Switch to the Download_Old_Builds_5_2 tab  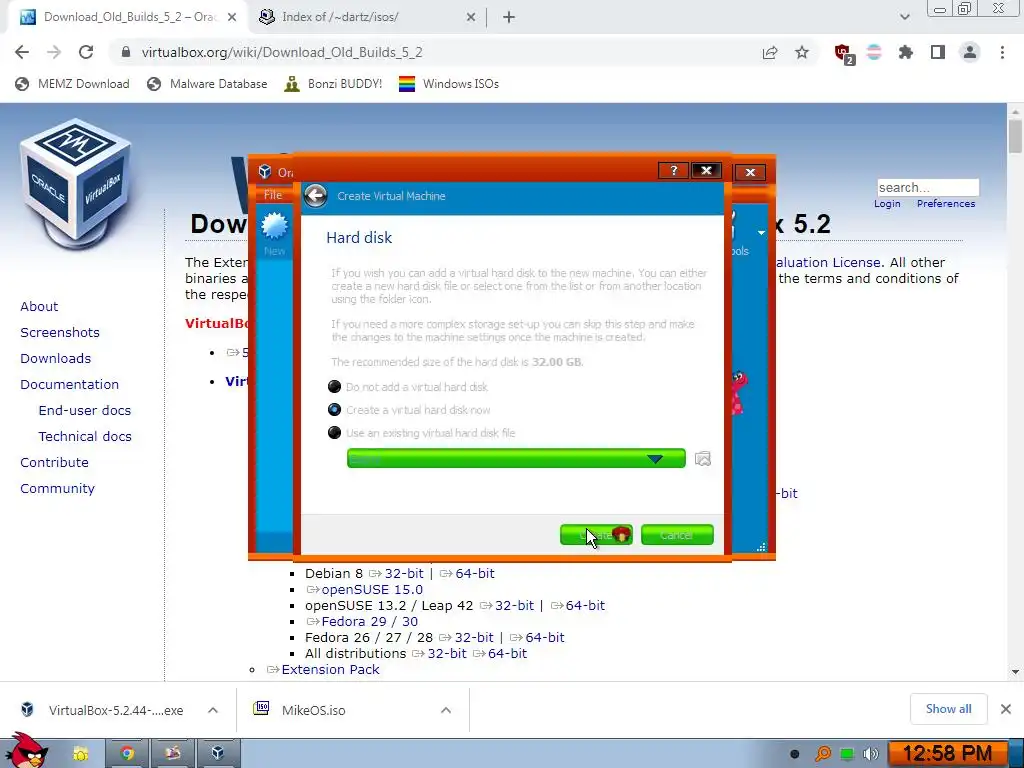127,17
